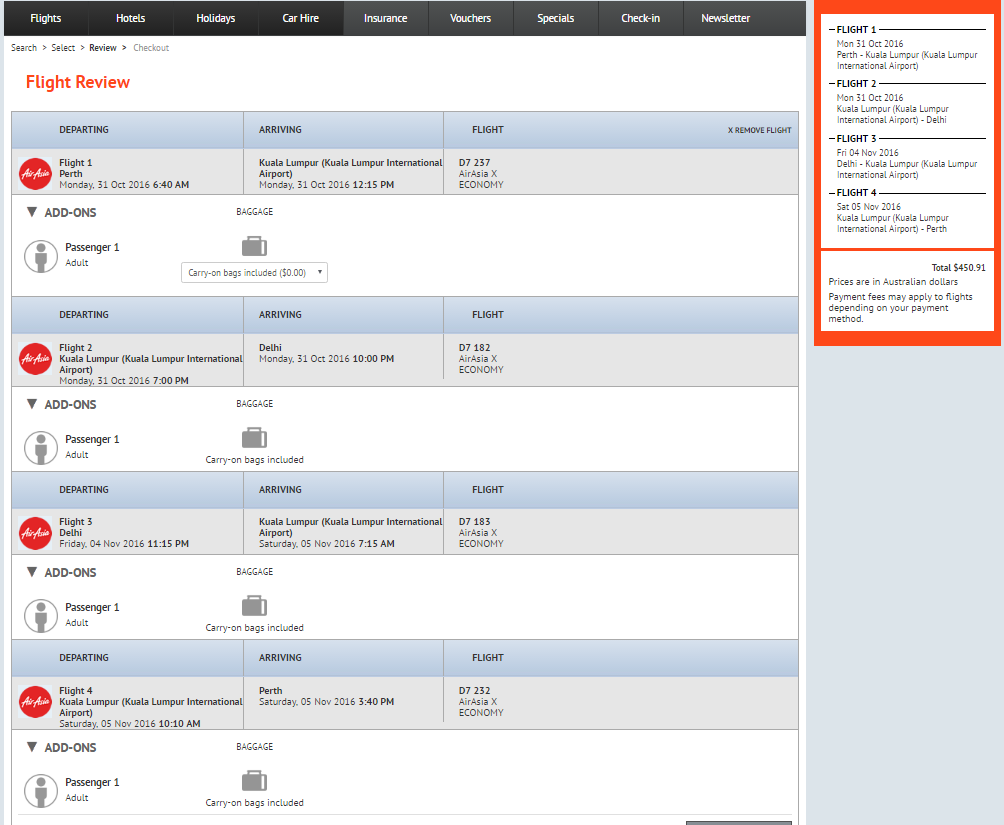Click Prices are in Australian dollars note
The width and height of the screenshot is (1004, 825).
[x=893, y=282]
